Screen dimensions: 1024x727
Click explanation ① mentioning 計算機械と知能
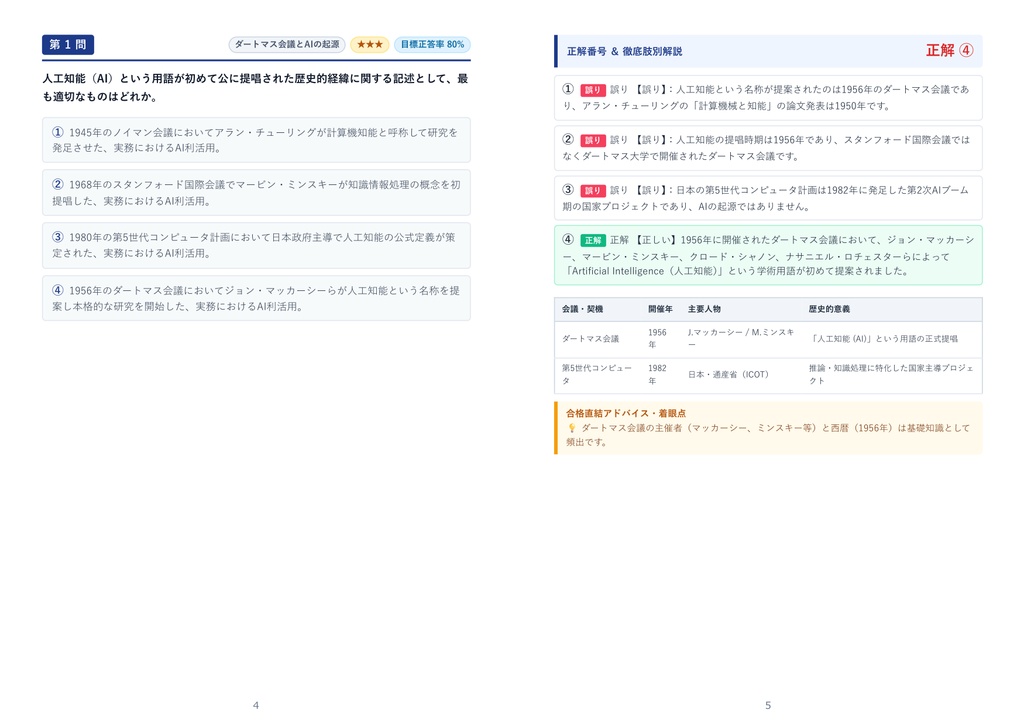coord(768,98)
